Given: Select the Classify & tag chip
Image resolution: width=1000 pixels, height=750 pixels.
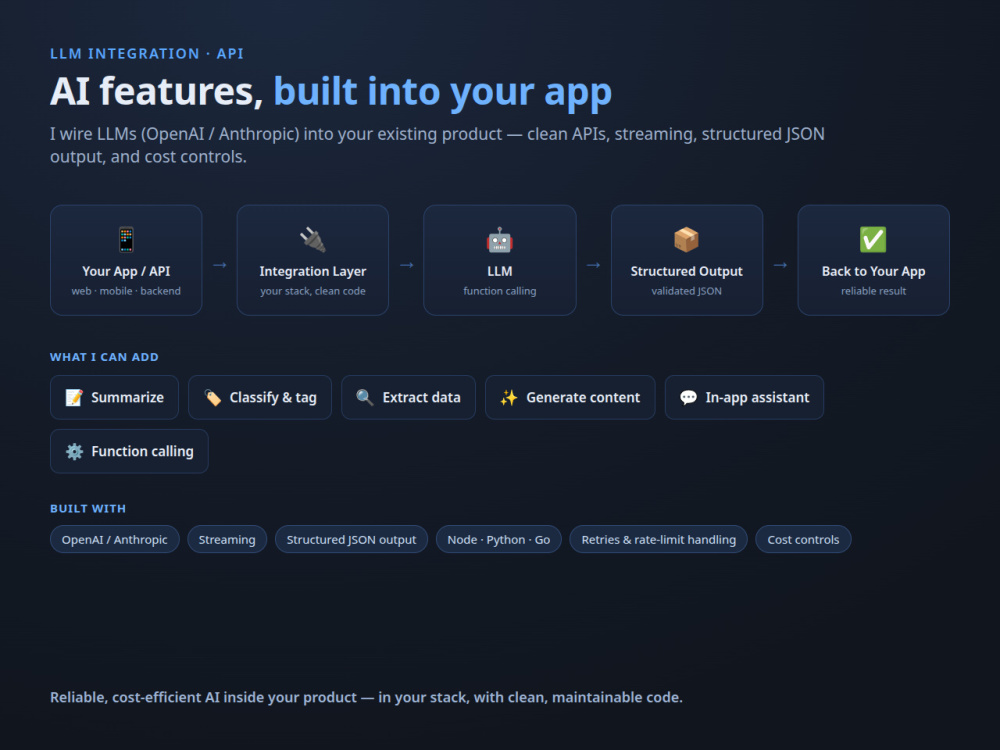Looking at the screenshot, I should tap(260, 397).
